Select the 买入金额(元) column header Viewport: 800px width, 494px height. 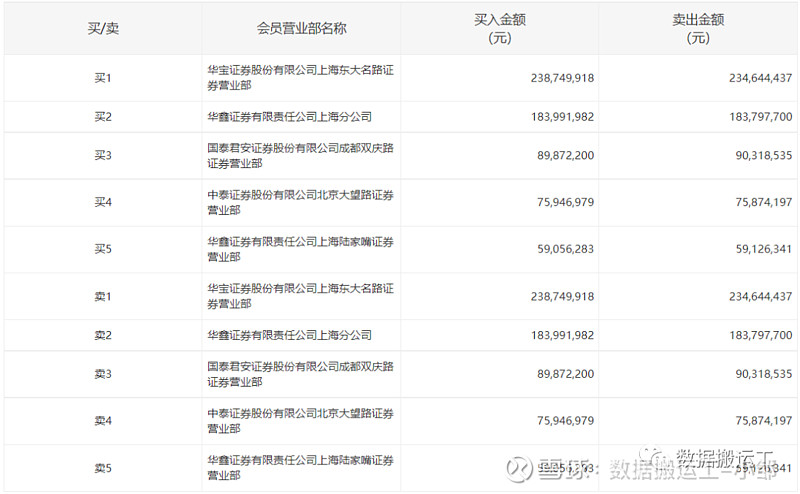(x=499, y=29)
